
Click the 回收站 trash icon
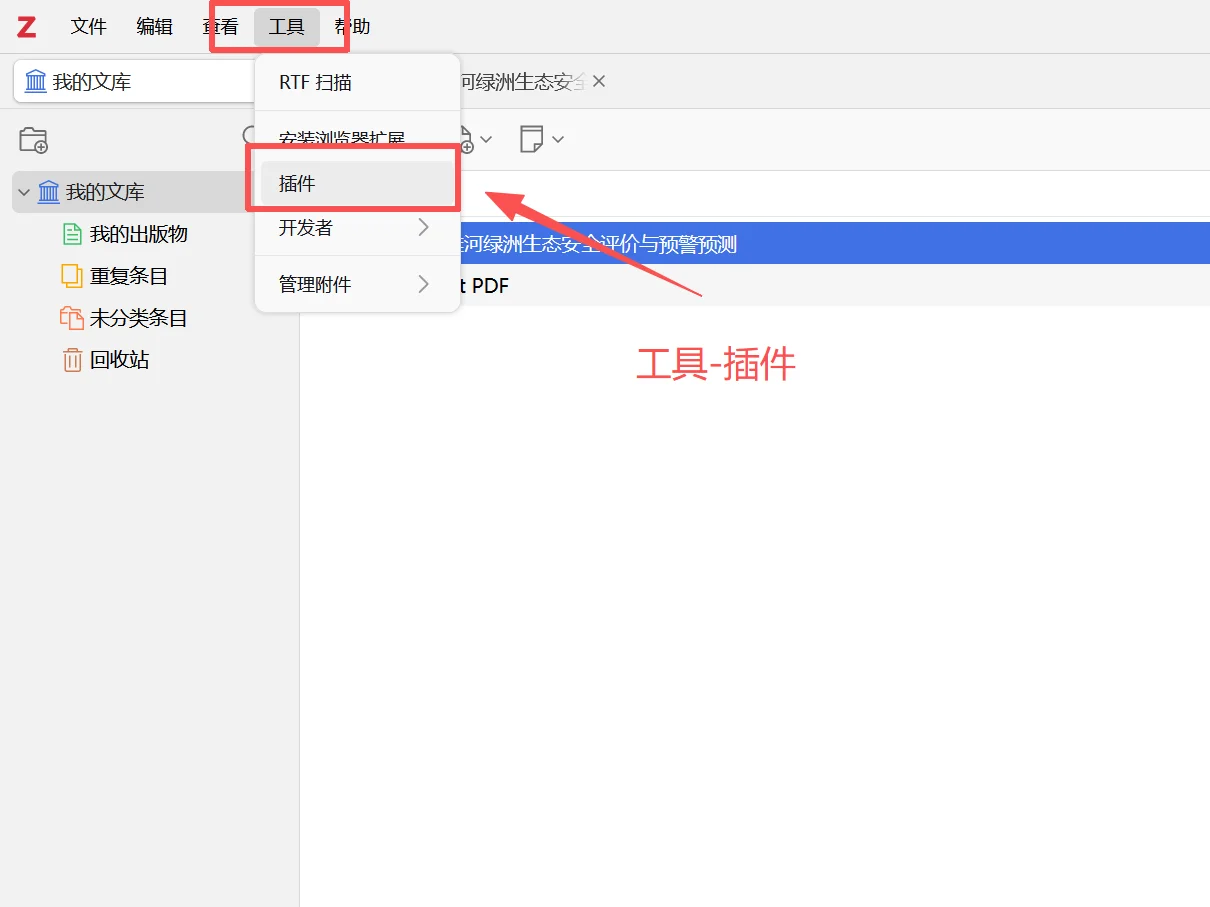click(72, 359)
